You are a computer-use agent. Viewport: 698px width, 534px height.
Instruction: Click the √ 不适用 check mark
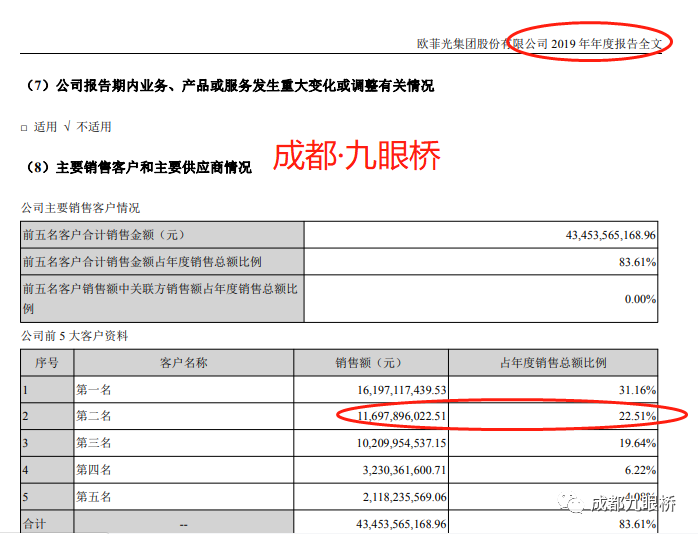click(67, 127)
